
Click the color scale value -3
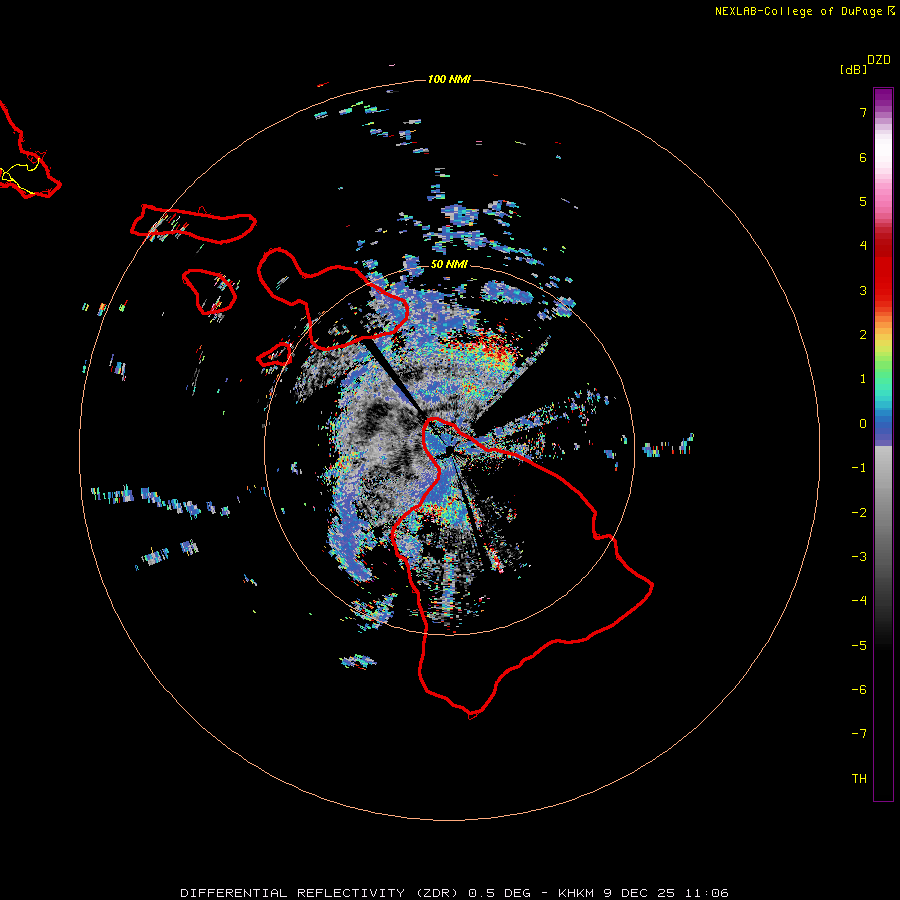tap(859, 557)
